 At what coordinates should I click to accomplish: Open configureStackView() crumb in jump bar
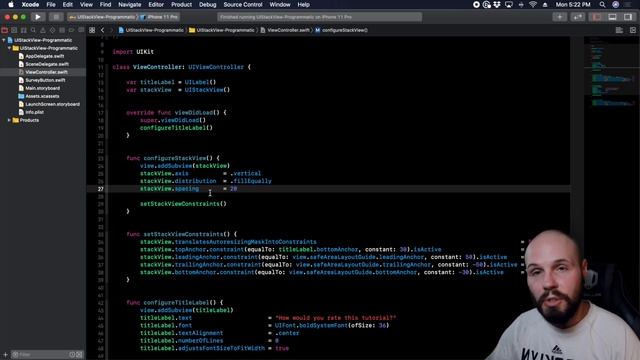pos(341,30)
